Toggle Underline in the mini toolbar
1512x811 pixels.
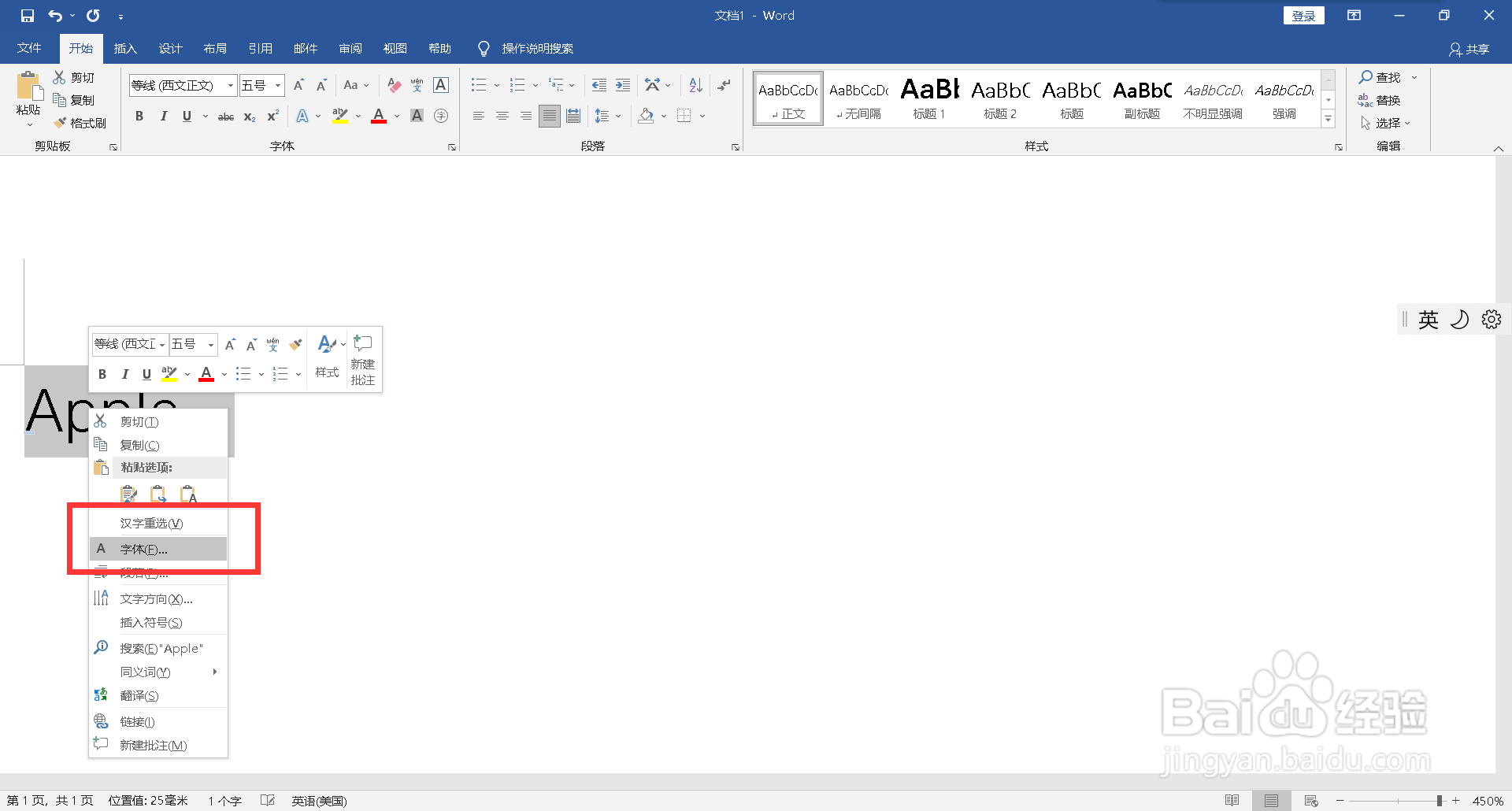point(146,374)
